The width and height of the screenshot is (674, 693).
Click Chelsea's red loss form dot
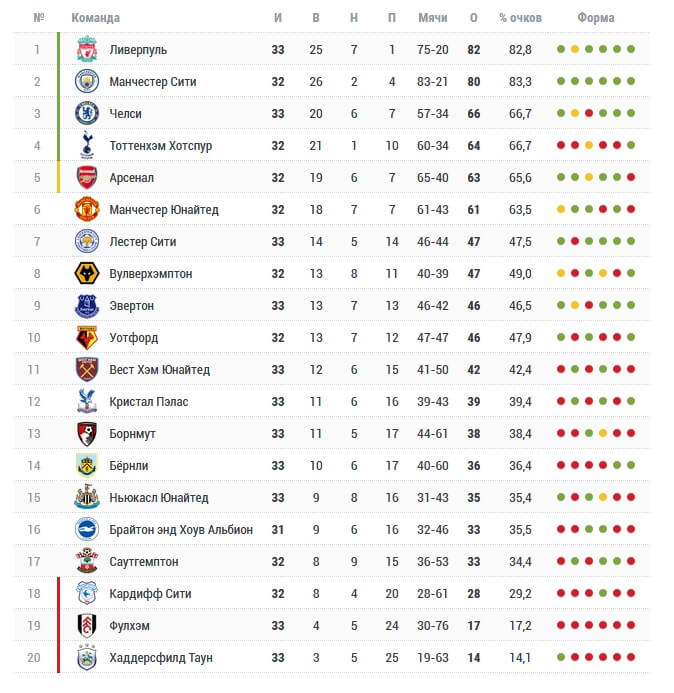point(589,113)
